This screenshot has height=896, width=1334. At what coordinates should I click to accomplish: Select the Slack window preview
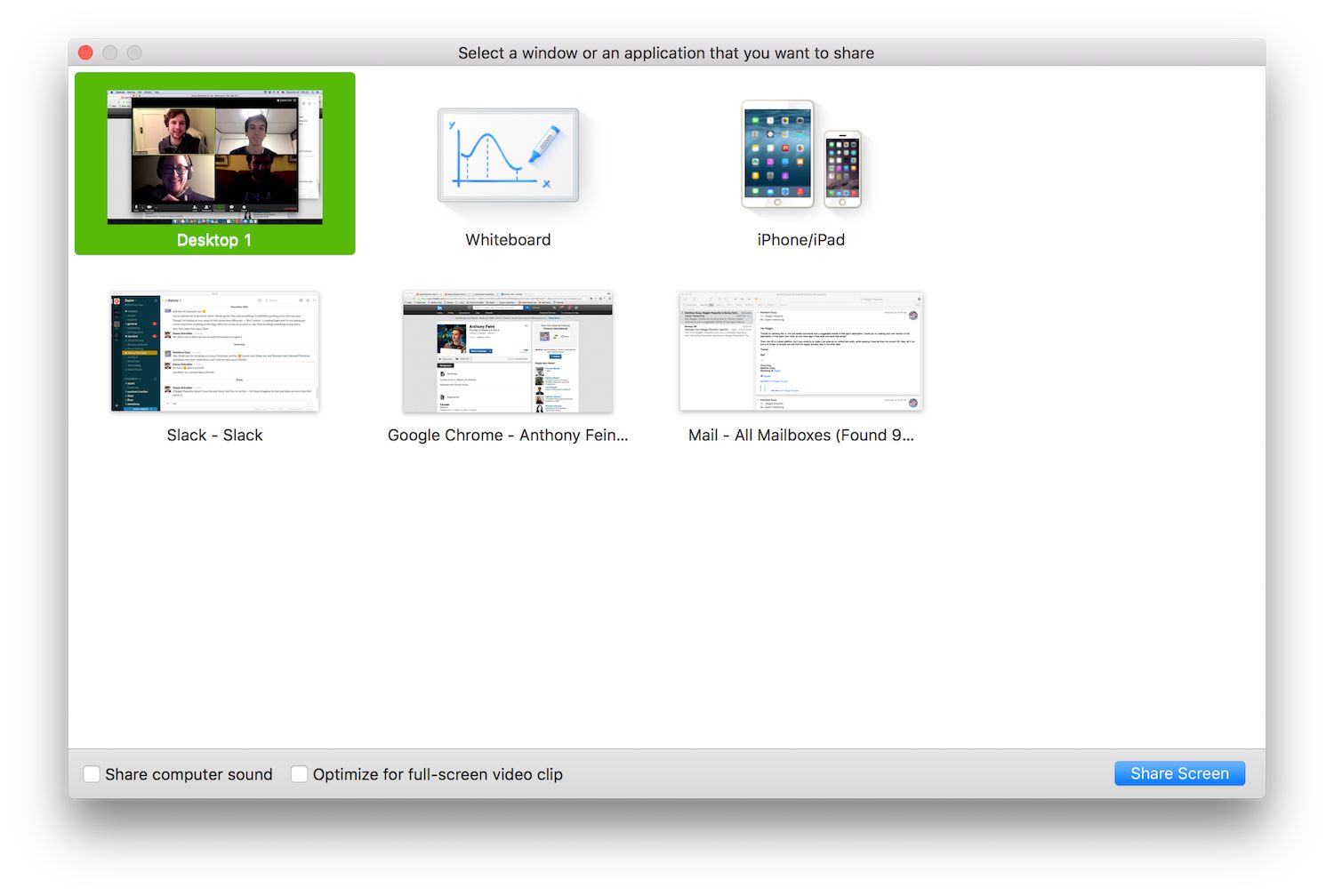(214, 352)
